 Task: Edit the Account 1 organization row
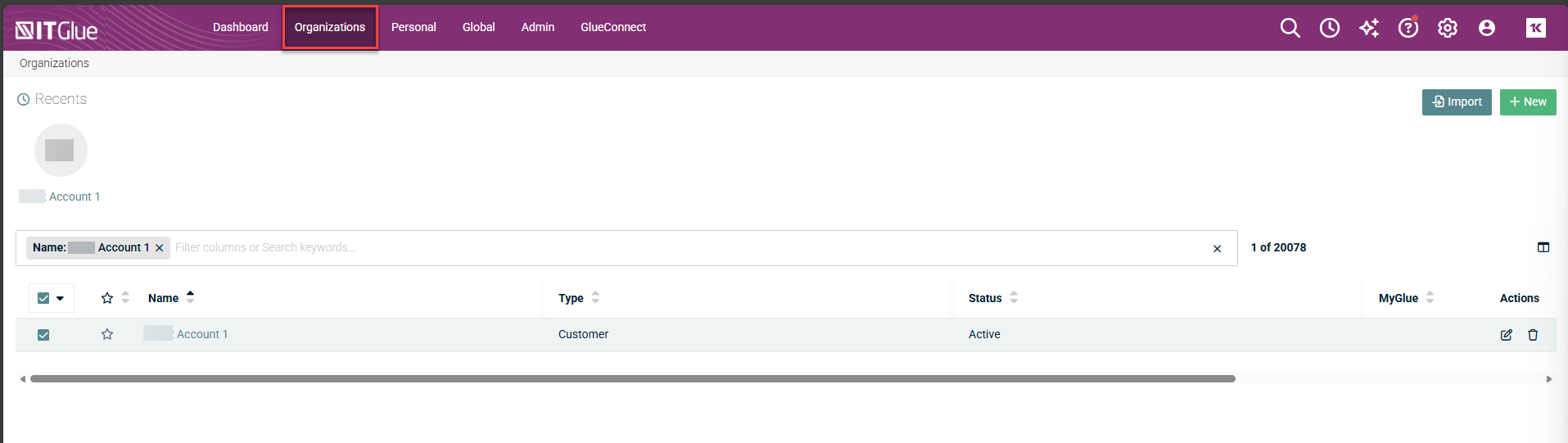[1506, 335]
